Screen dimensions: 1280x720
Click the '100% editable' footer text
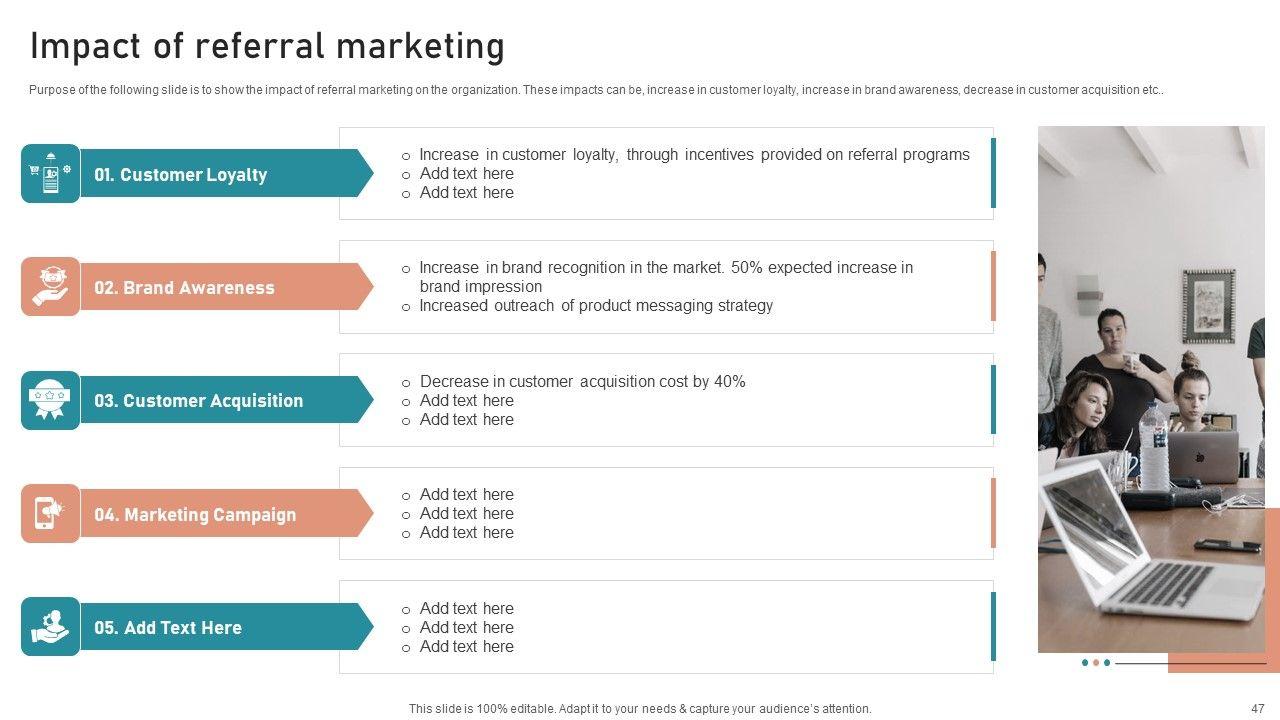point(640,708)
